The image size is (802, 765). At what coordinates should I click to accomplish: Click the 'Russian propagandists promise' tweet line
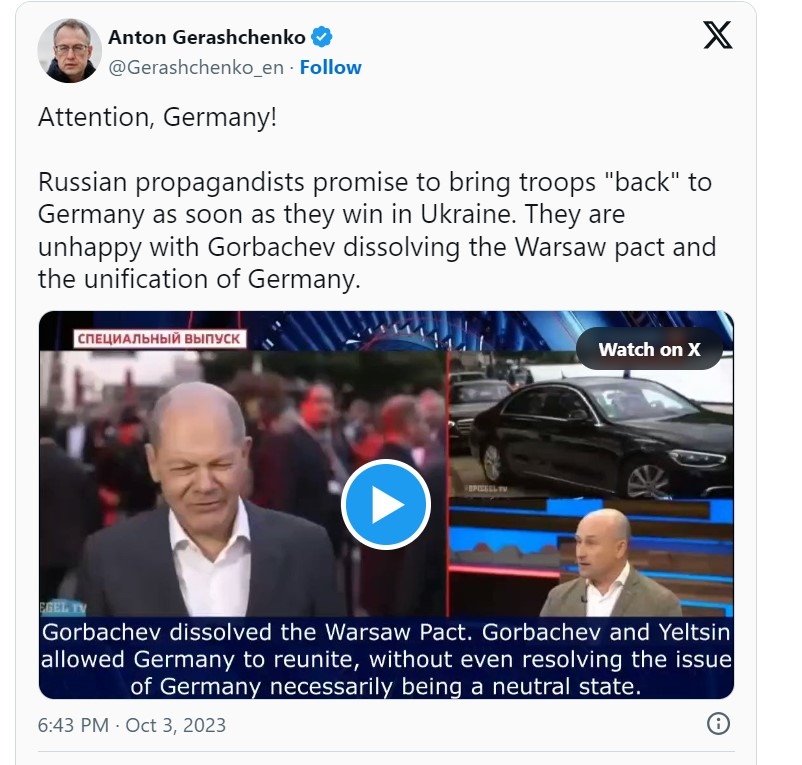click(x=375, y=182)
